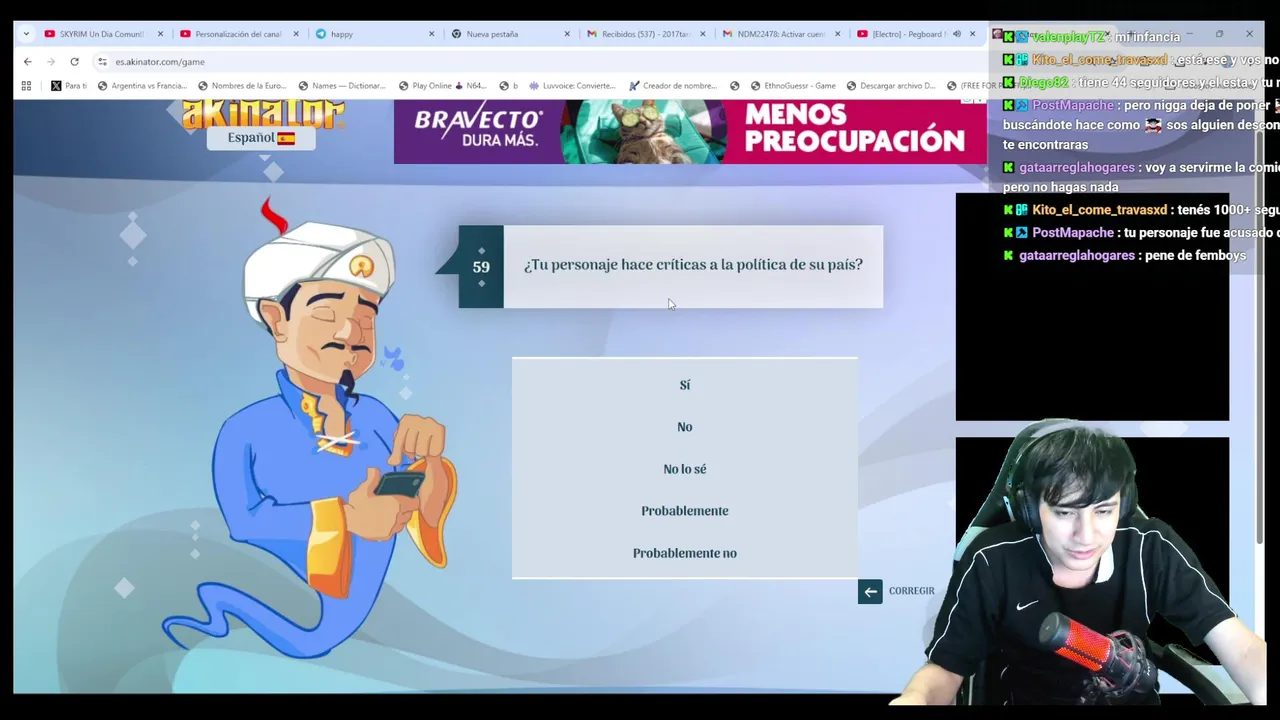
Task: Open the apps grid icon in bookmarks bar
Action: point(26,86)
